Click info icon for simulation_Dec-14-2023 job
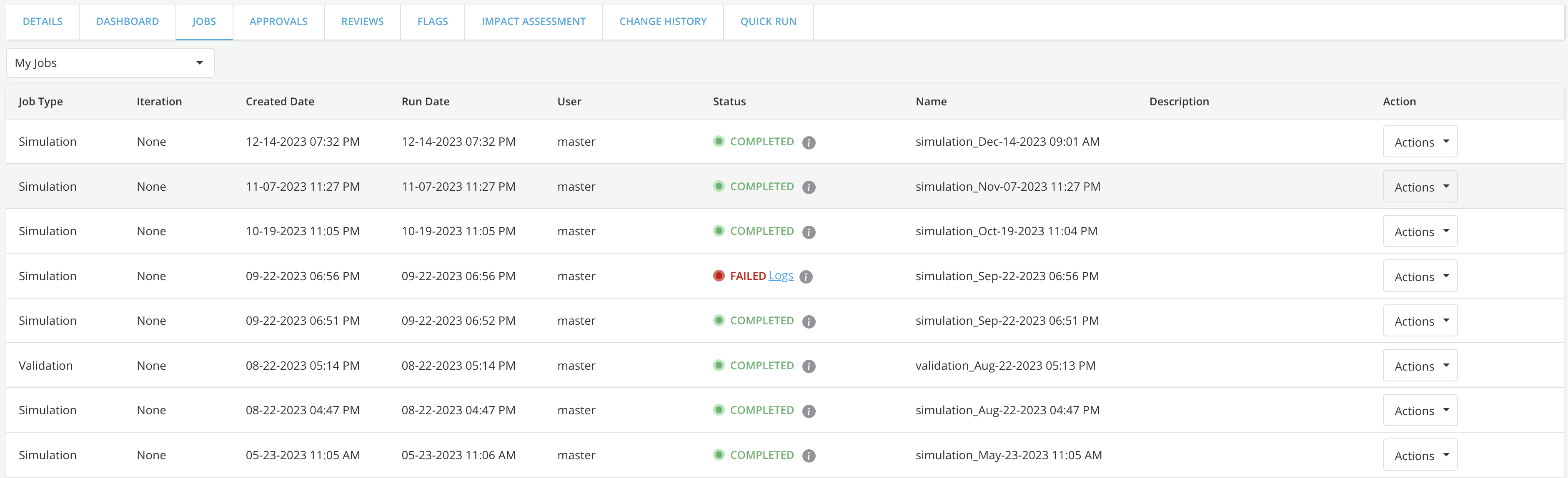The width and height of the screenshot is (1568, 478). [x=808, y=142]
